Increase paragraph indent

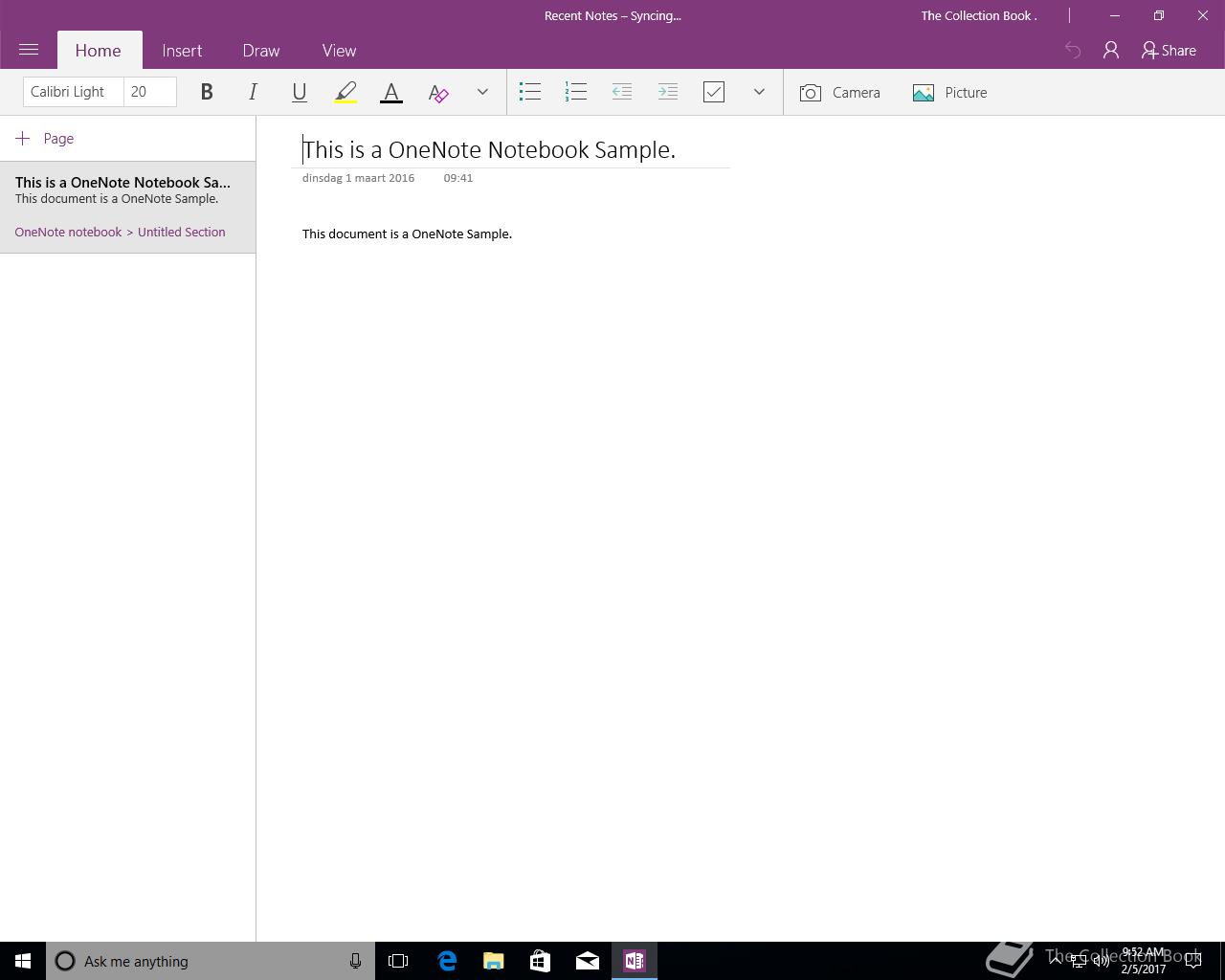[667, 92]
